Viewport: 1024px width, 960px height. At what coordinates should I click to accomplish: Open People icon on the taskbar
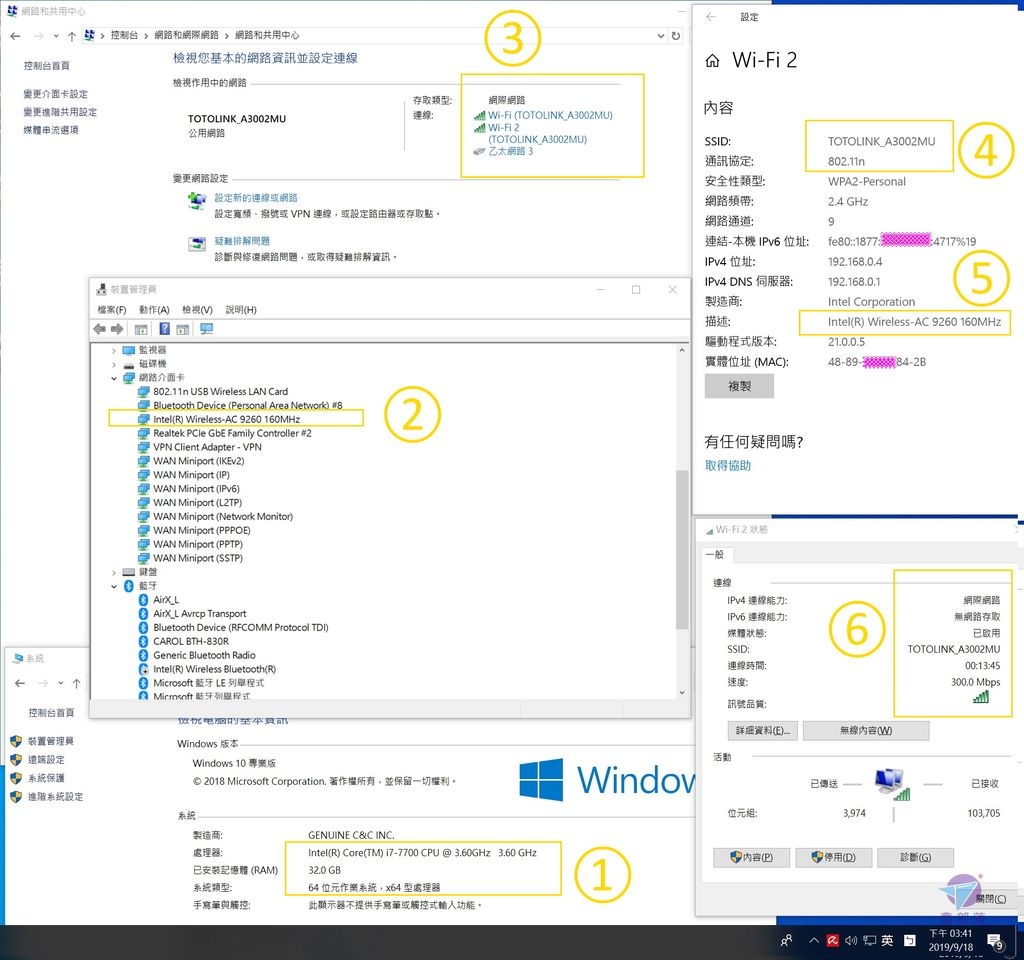click(786, 940)
